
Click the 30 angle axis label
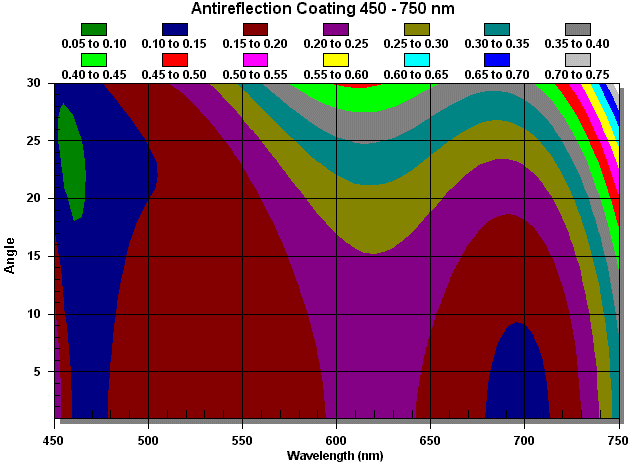click(x=34, y=83)
